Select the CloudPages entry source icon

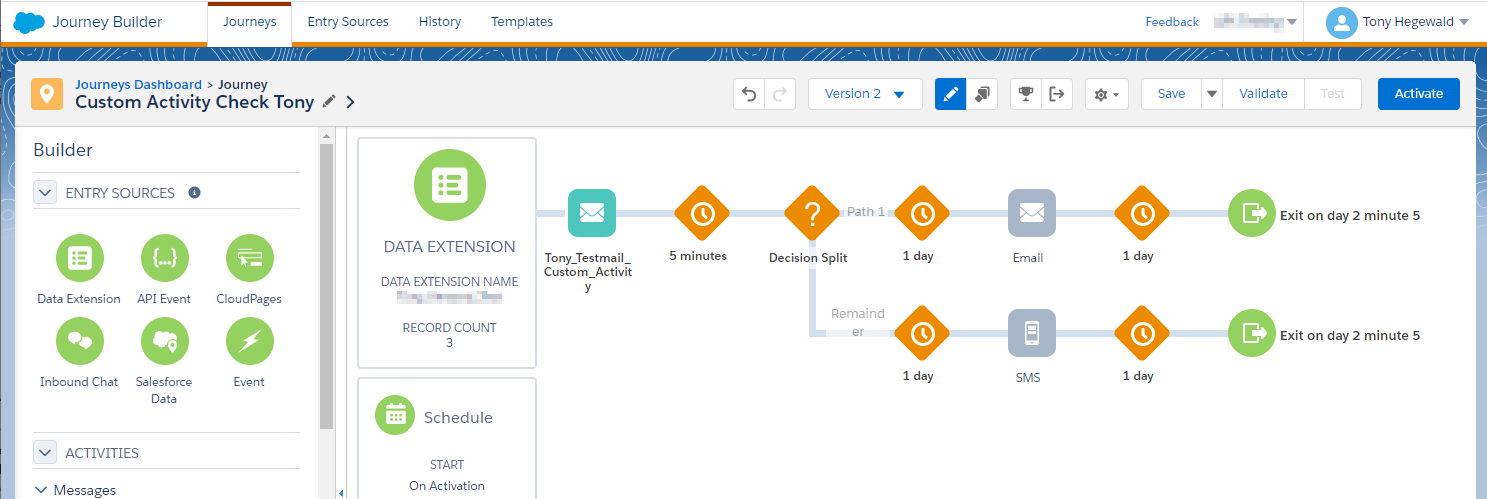click(249, 259)
